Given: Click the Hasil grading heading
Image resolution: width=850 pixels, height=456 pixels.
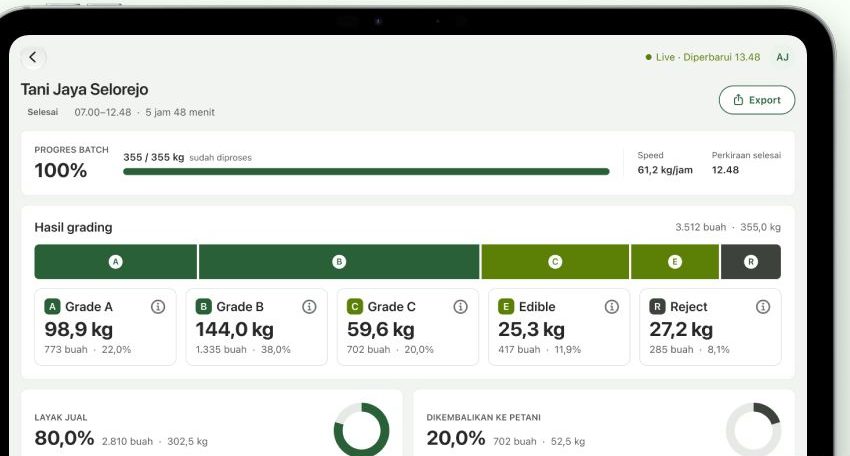Looking at the screenshot, I should (x=73, y=227).
